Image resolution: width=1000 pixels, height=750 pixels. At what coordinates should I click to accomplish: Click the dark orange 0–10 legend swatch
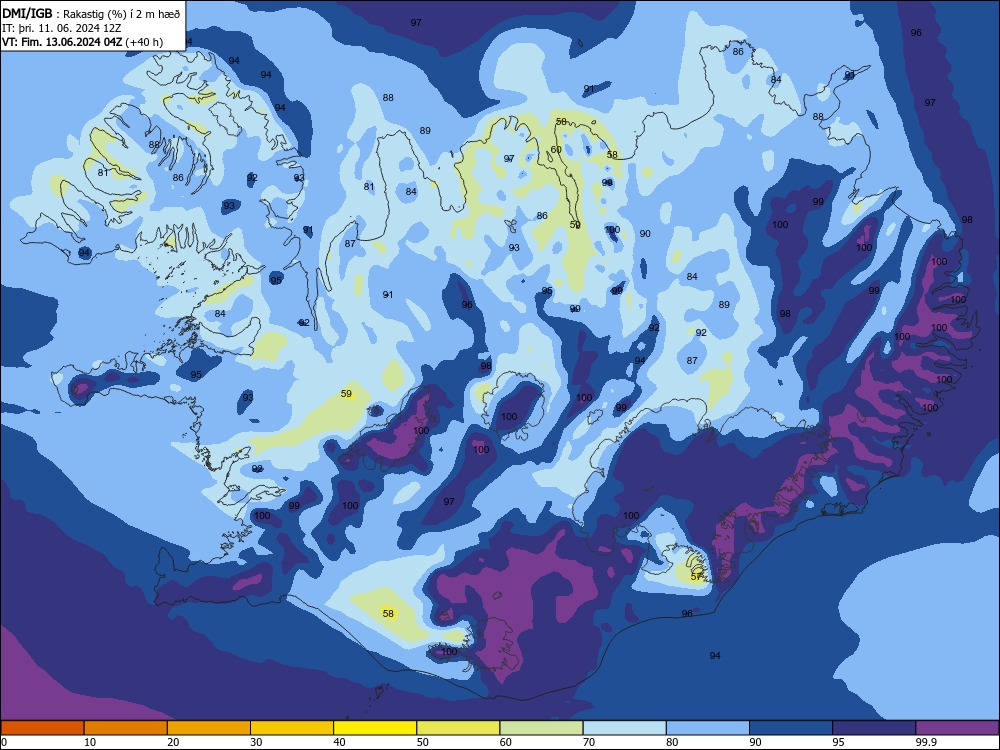coord(42,728)
